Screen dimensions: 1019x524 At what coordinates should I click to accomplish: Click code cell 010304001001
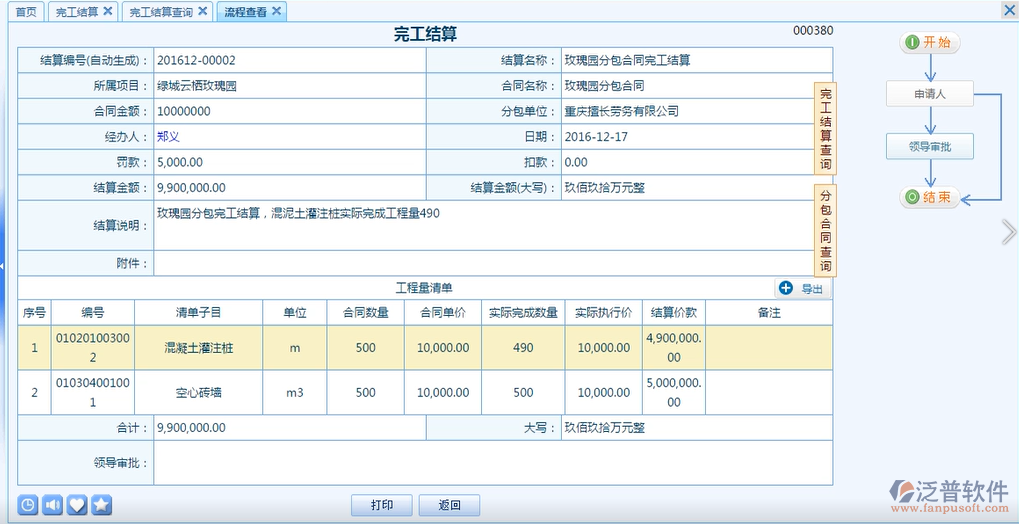pos(92,393)
